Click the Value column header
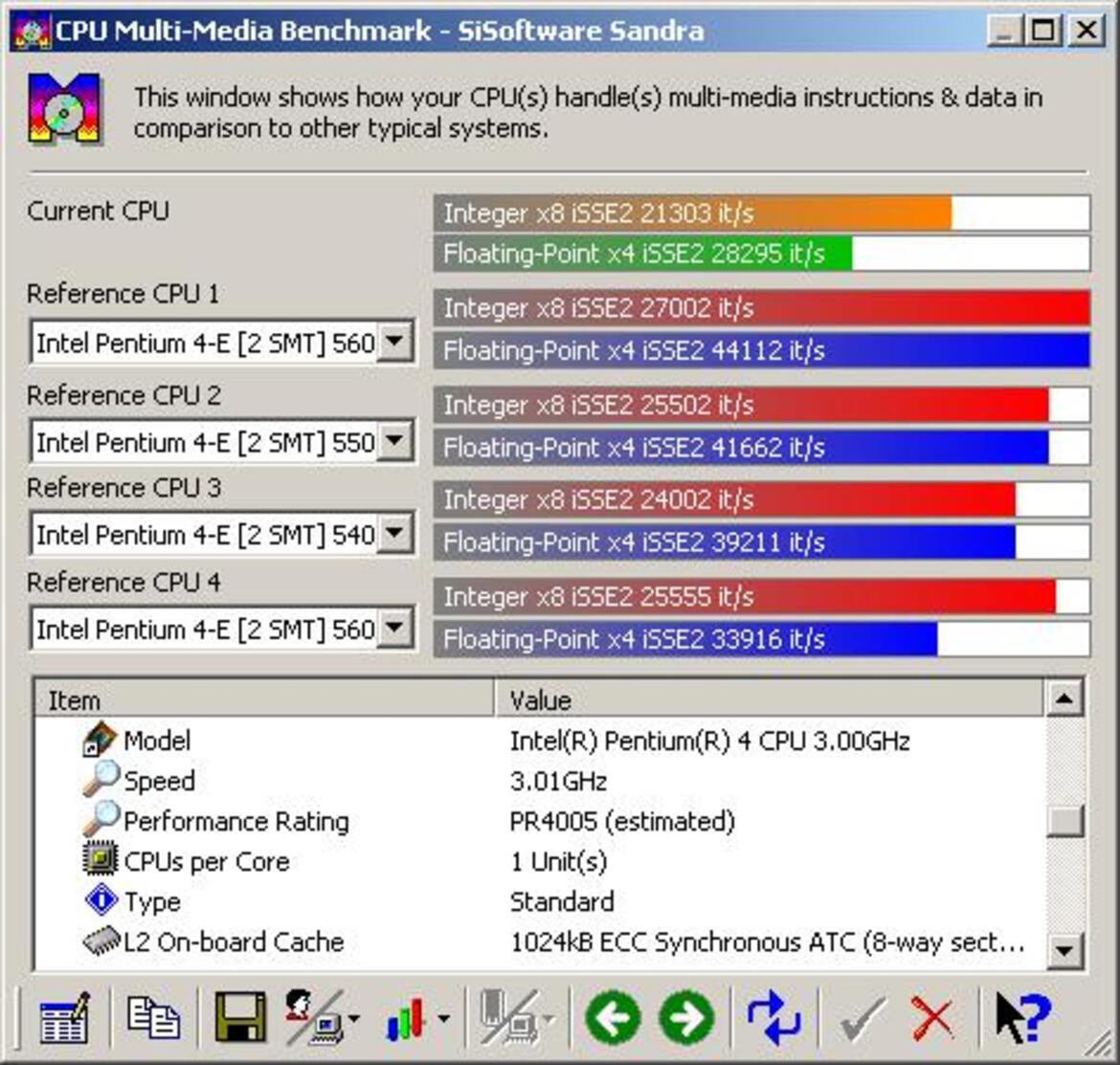This screenshot has height=1065, width=1120. point(769,699)
